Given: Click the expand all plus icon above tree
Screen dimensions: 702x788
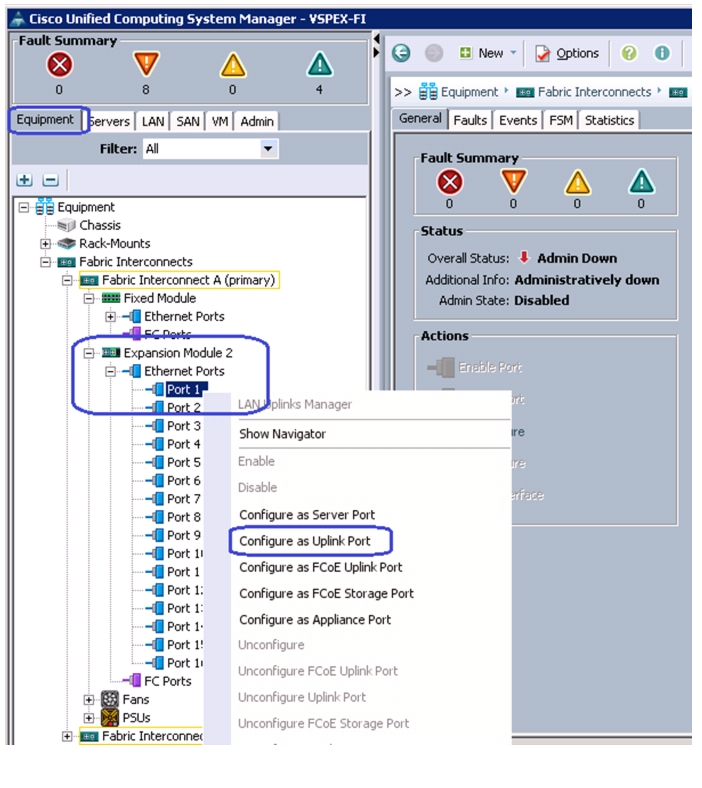Looking at the screenshot, I should pos(25,179).
